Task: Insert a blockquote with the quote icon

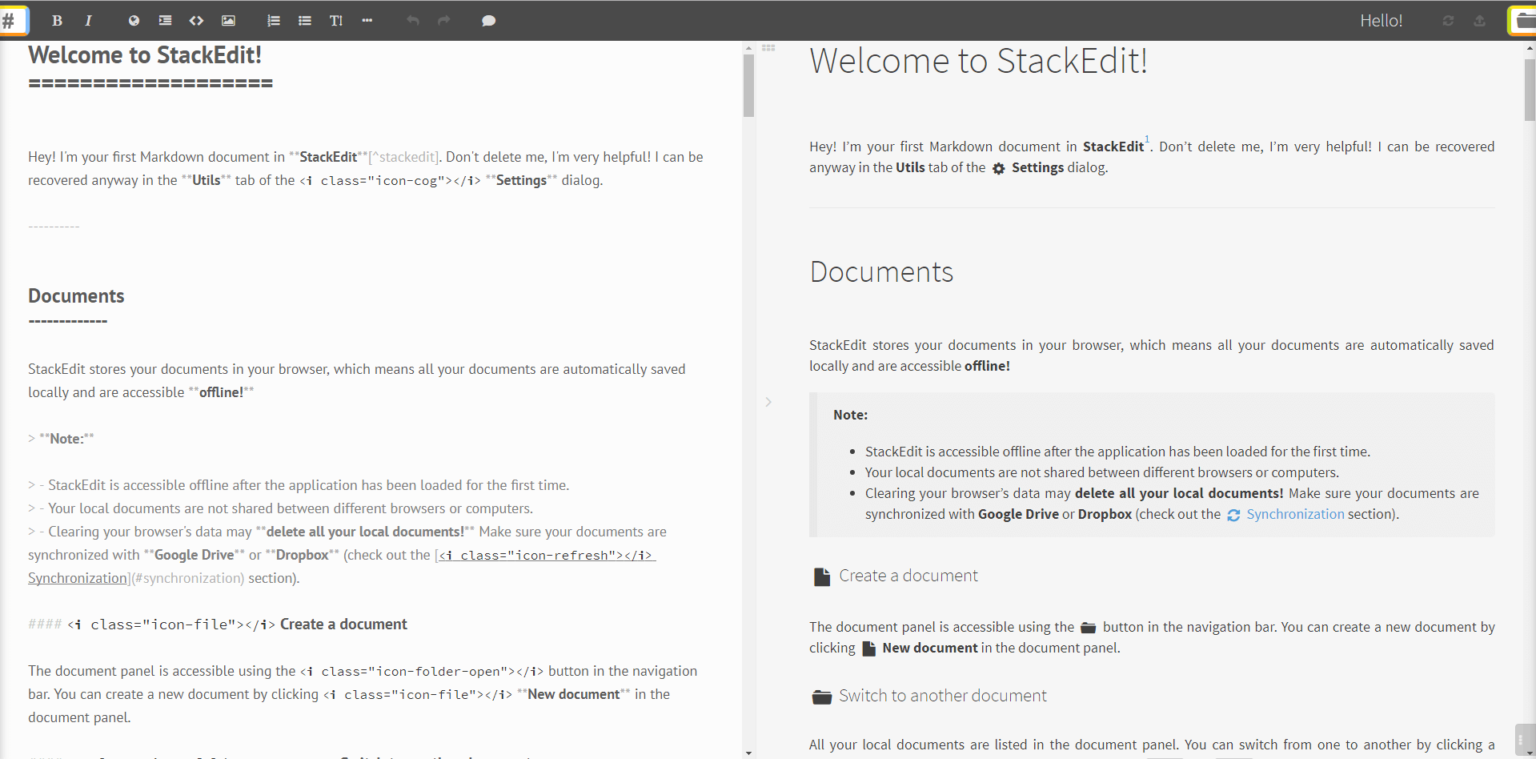Action: 164,20
